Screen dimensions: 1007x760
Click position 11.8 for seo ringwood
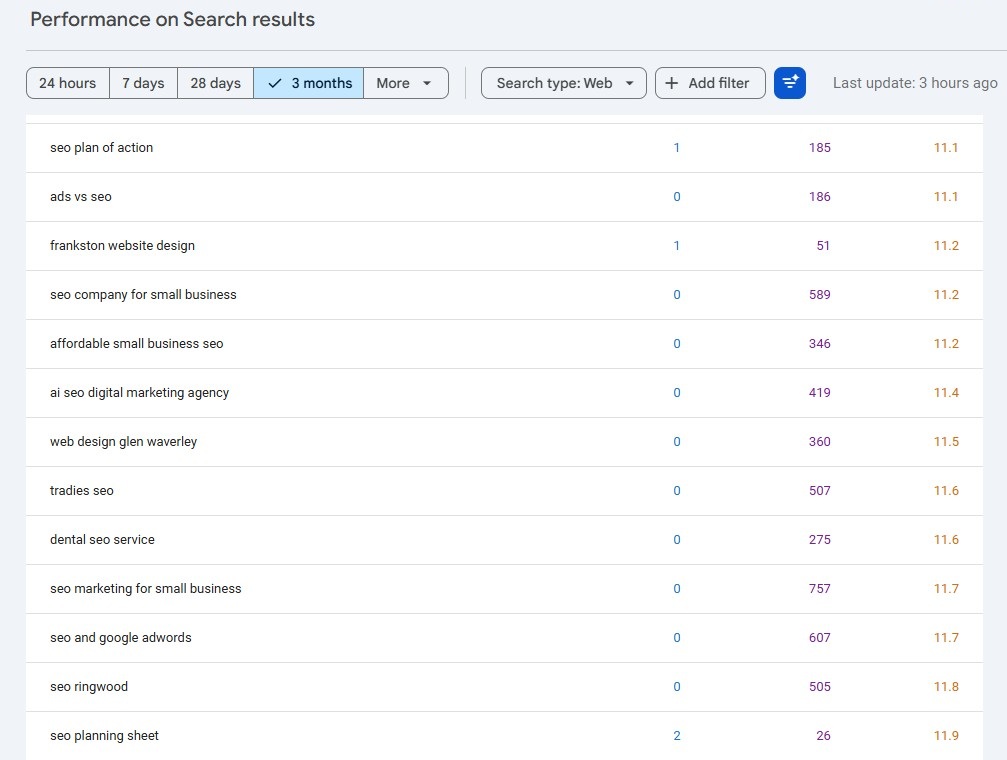pyautogui.click(x=946, y=687)
